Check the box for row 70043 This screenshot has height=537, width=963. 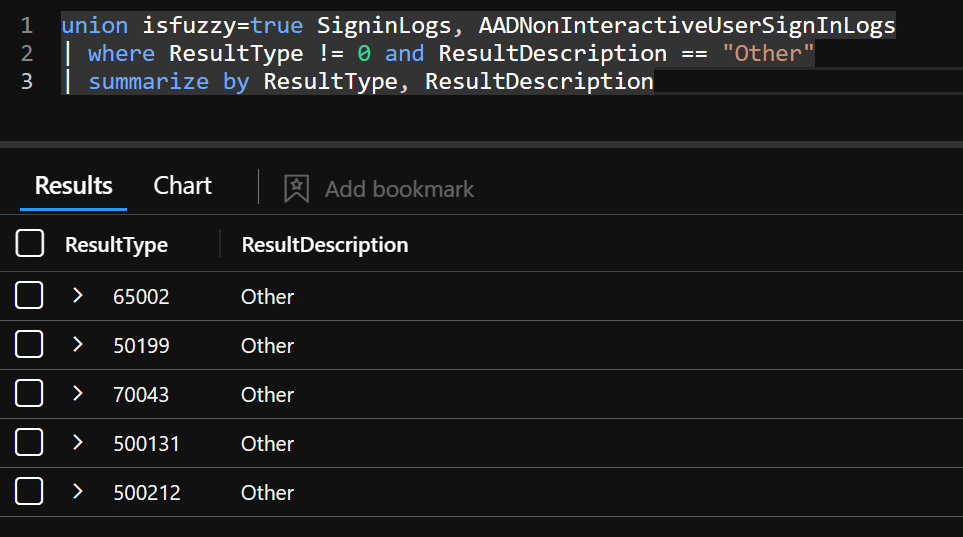[29, 393]
